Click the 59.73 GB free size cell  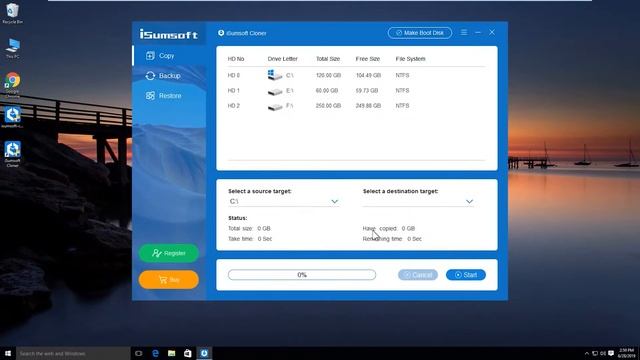[367, 90]
